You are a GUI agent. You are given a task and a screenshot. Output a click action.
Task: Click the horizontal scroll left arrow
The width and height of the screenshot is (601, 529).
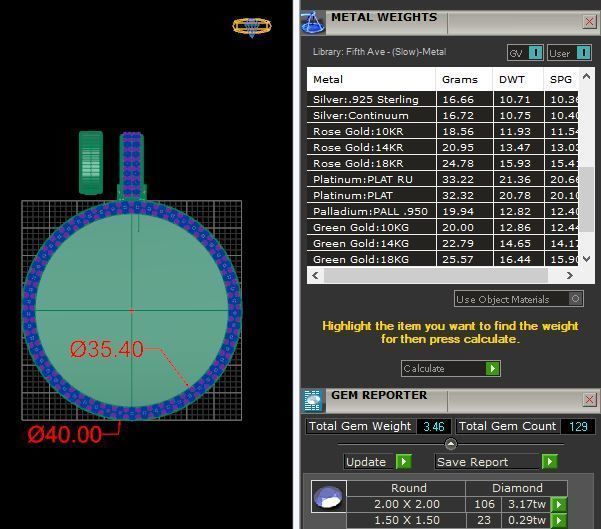pos(315,275)
